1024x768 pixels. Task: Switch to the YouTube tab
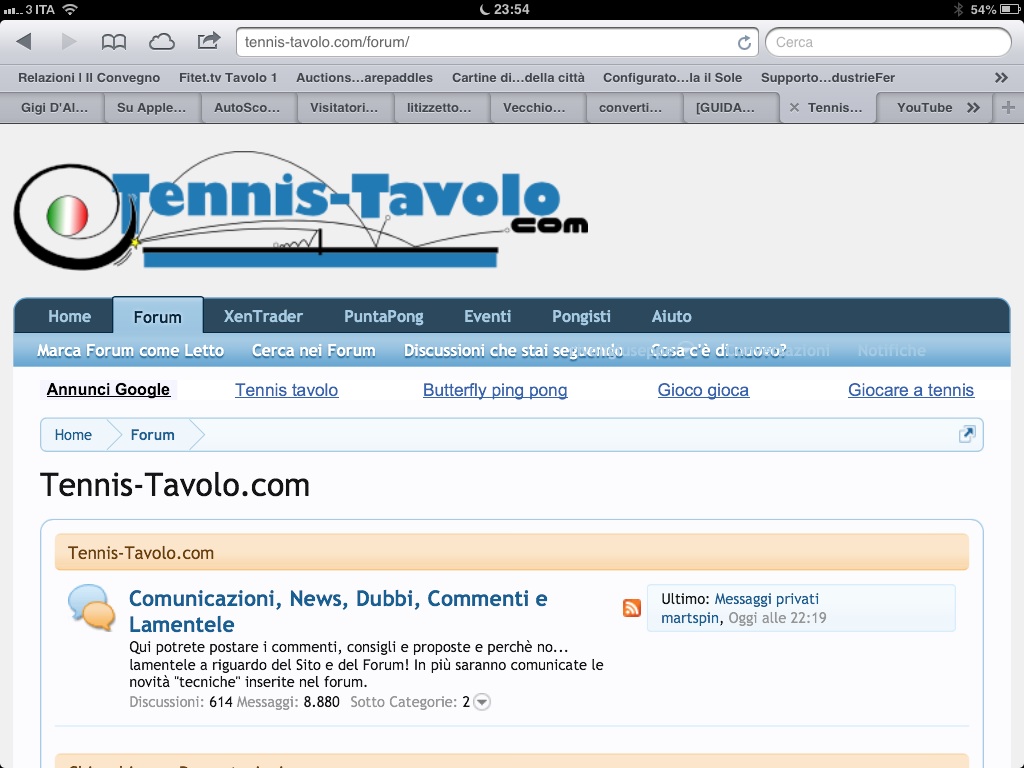925,108
